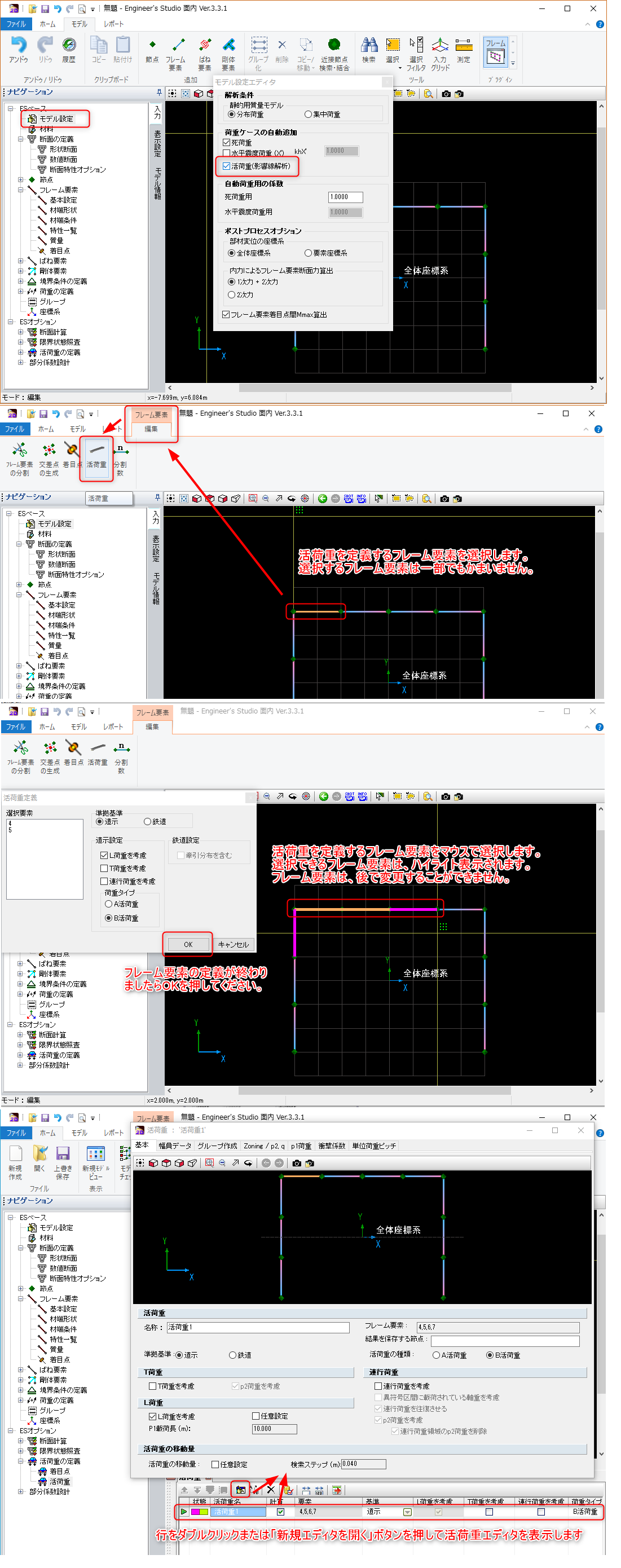The width and height of the screenshot is (621, 1568).
Task: Switch to 幅員データ tab in 活荷重1 editor
Action: [175, 1147]
